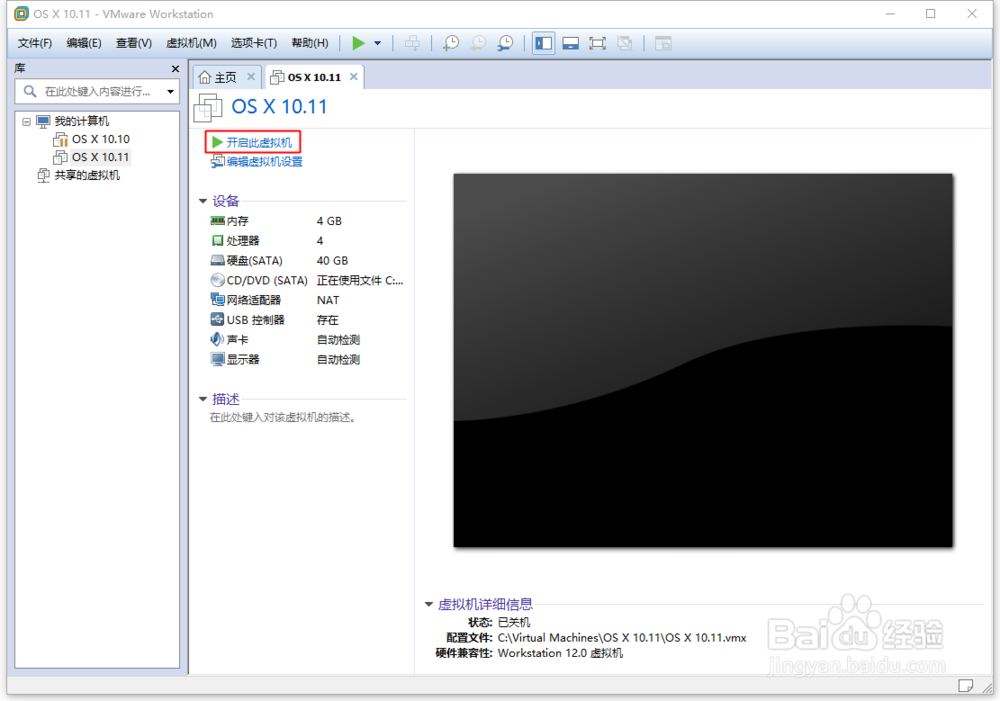Click the NAT network adapter value
The width and height of the screenshot is (1000, 701).
coord(328,300)
